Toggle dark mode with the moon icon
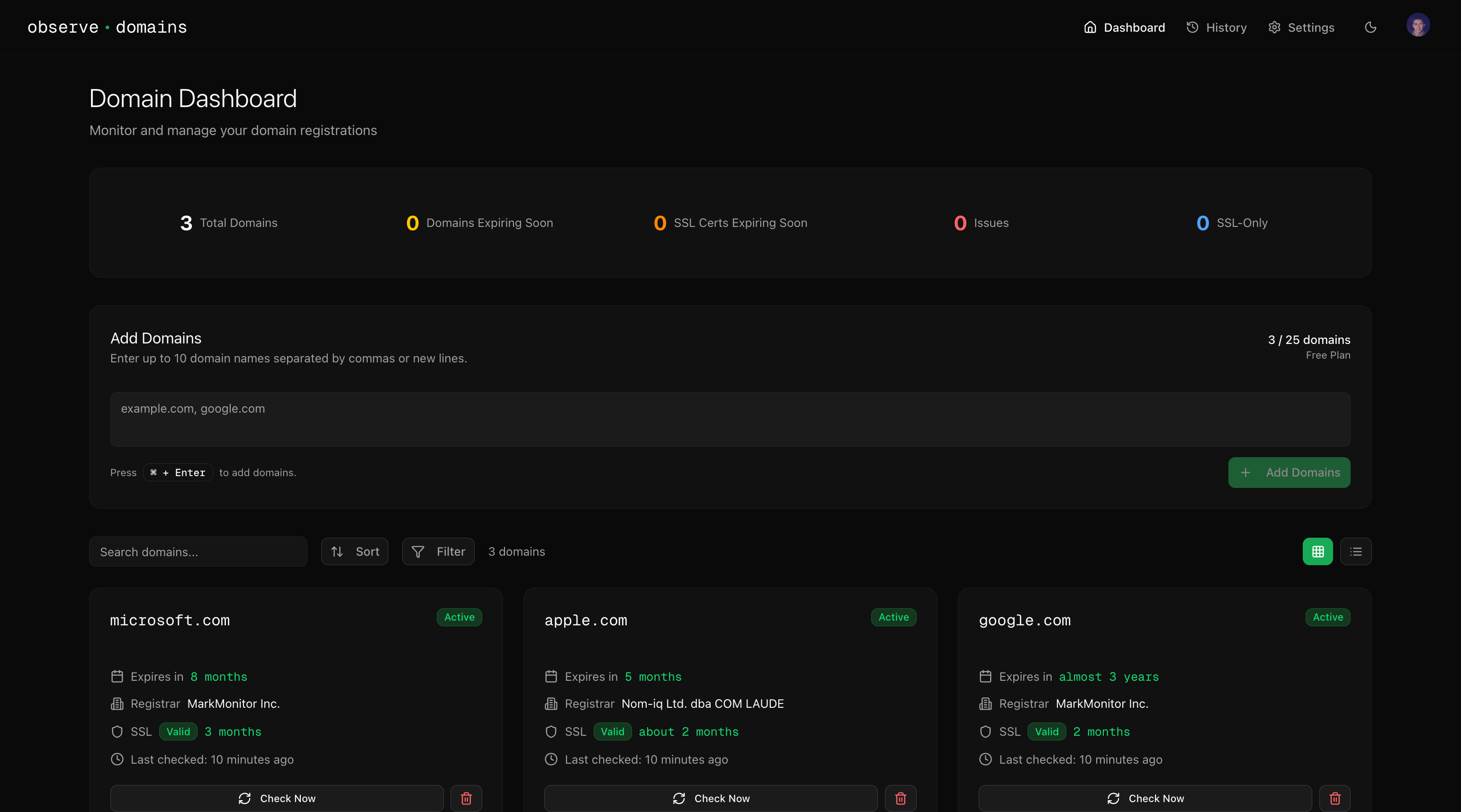 [x=1370, y=27]
